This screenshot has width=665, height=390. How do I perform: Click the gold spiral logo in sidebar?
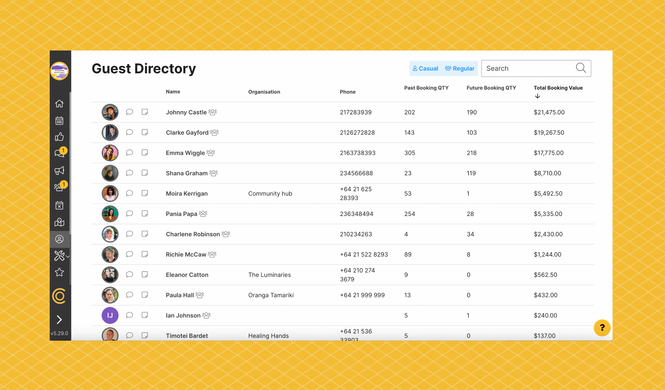click(59, 296)
